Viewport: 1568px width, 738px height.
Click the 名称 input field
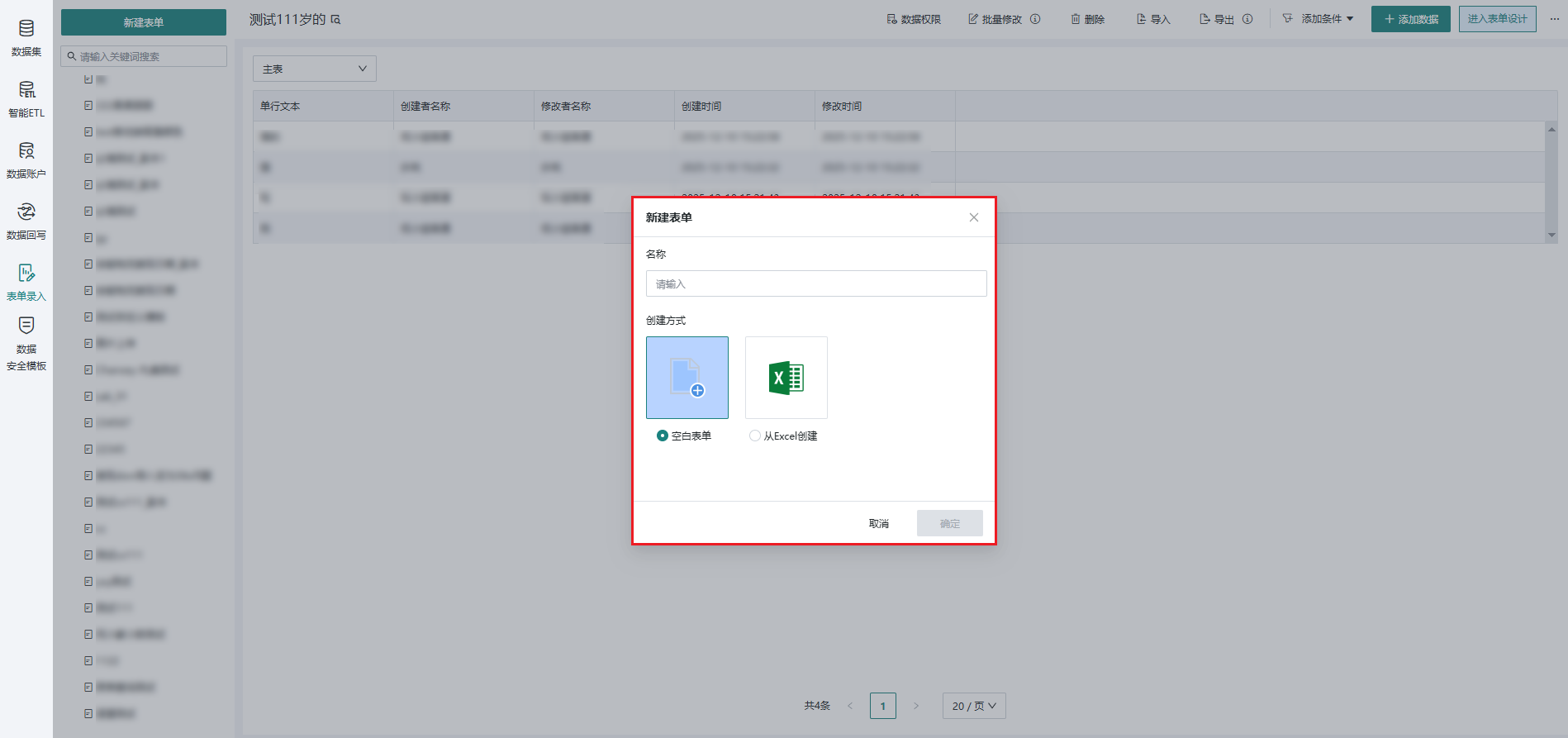(815, 283)
